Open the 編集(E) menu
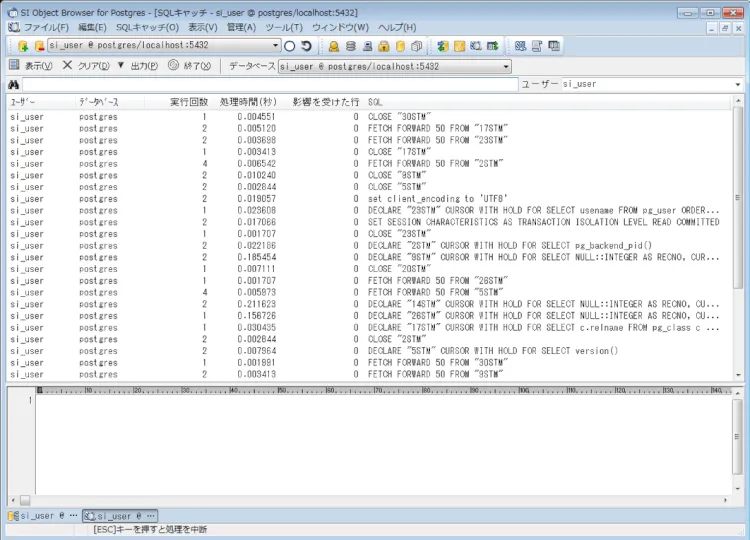The image size is (750, 540). (92, 27)
